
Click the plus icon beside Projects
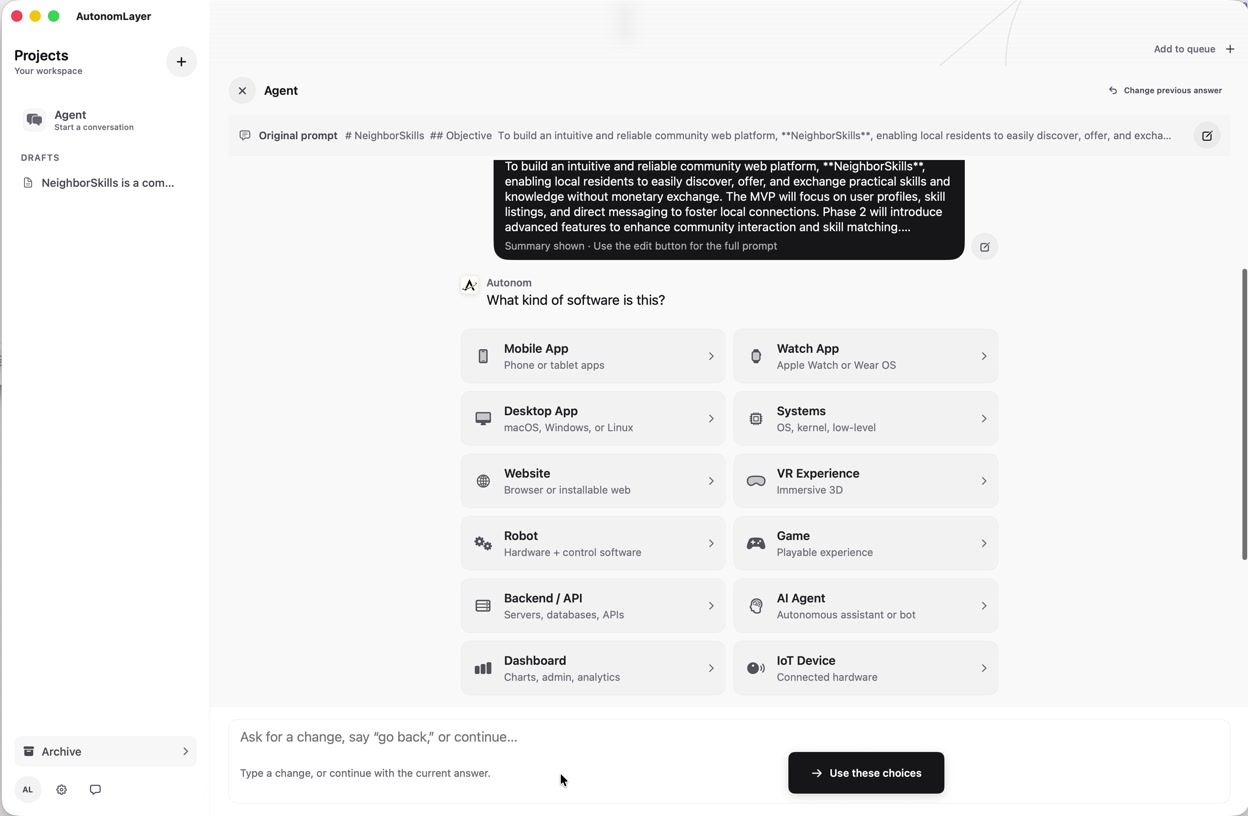click(x=181, y=62)
